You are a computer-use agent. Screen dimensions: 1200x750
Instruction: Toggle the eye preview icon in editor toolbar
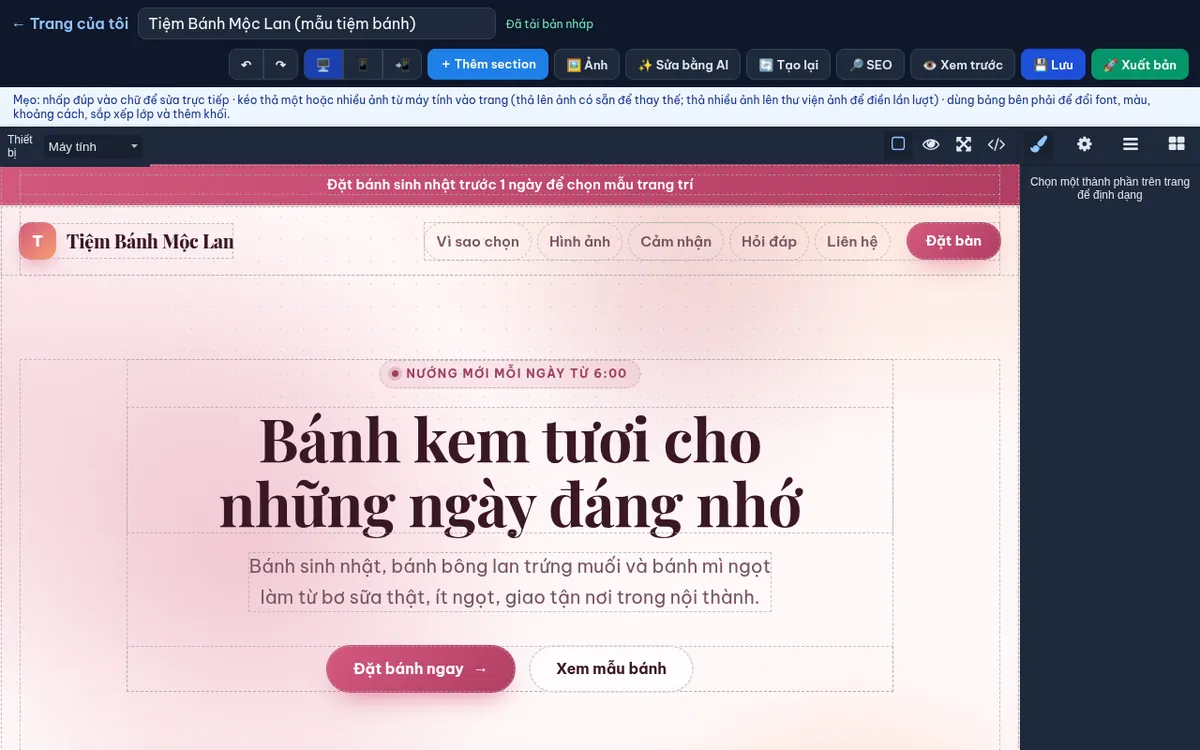931,144
